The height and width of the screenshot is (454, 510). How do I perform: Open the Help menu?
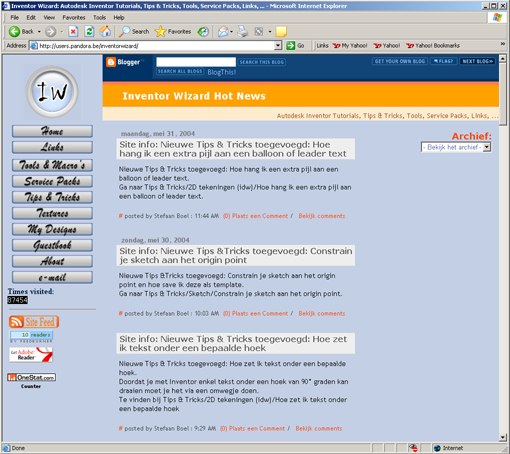pyautogui.click(x=119, y=17)
